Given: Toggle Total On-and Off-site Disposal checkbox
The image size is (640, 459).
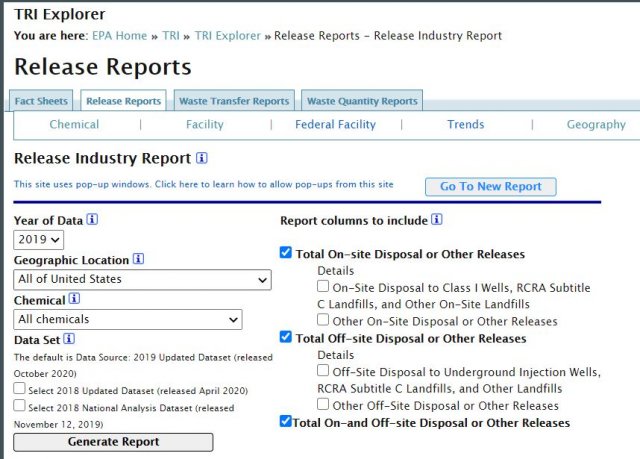Looking at the screenshot, I should click(286, 422).
